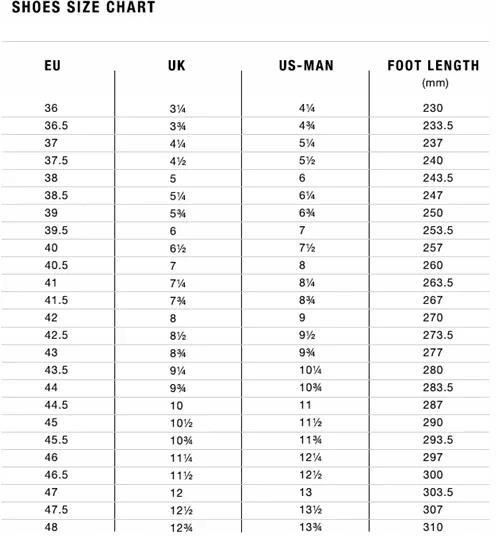Click the FOOT LENGTH column header
The image size is (496, 536).
433,65
